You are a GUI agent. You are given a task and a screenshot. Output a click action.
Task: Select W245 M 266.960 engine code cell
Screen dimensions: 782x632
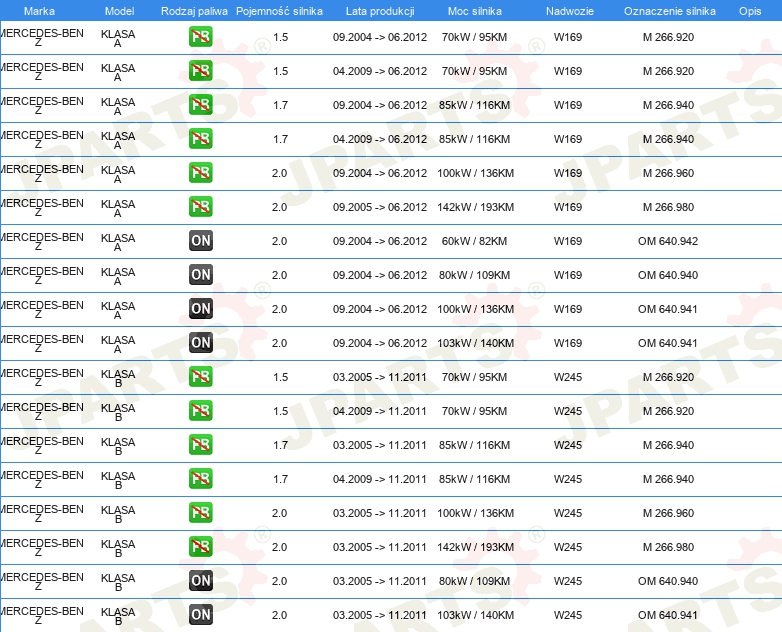coord(668,513)
